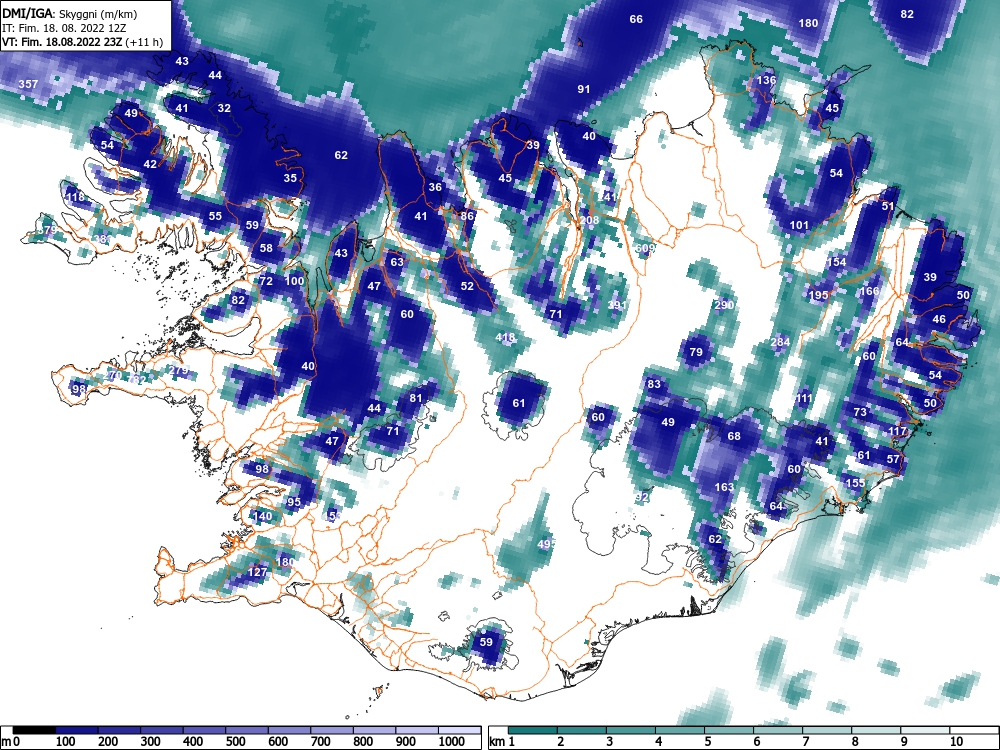Click the visibility value 495 on the map
The image size is (1000, 750).
[547, 544]
